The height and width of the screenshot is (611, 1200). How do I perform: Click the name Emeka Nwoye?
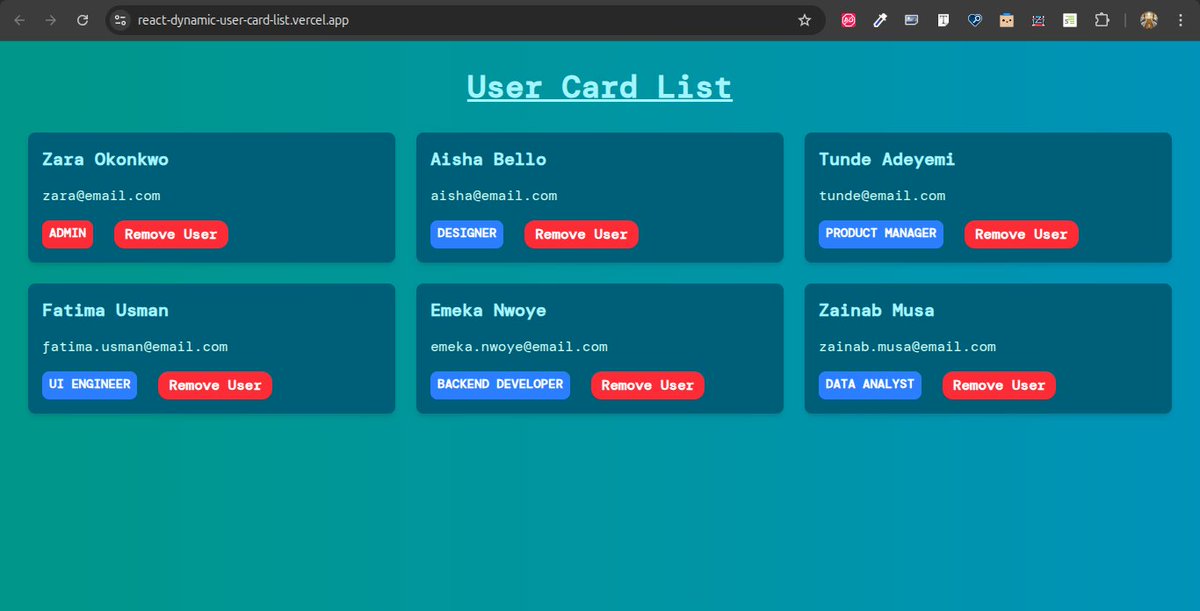(x=489, y=311)
